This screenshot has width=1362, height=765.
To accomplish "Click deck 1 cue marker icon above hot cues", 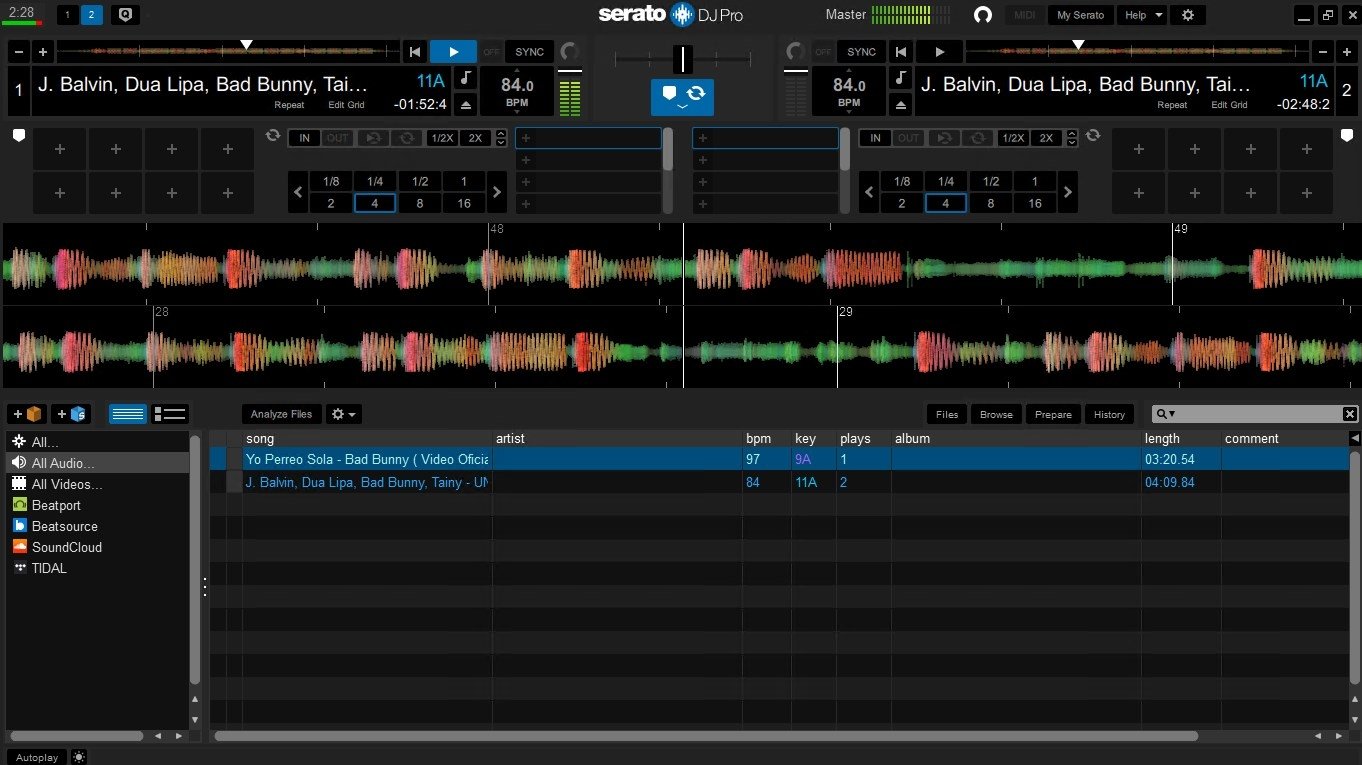I will coord(18,136).
